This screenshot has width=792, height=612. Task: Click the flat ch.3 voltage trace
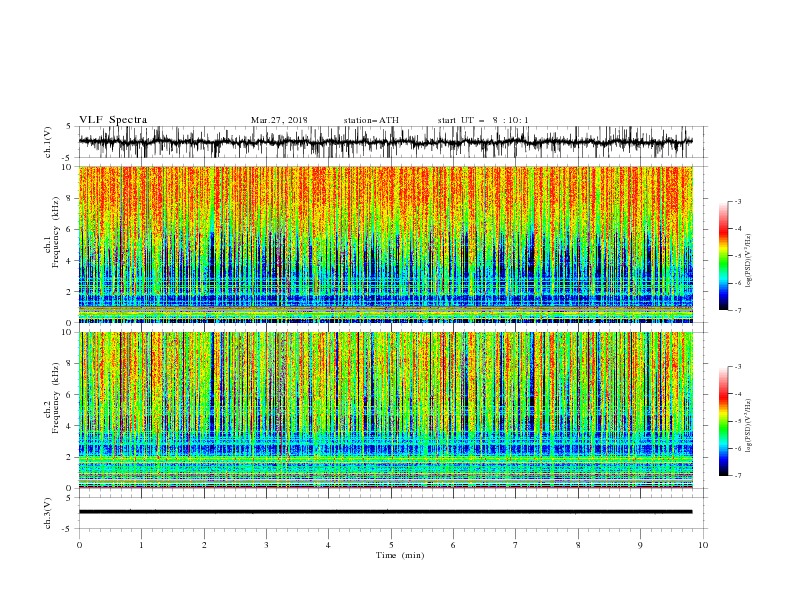[385, 512]
